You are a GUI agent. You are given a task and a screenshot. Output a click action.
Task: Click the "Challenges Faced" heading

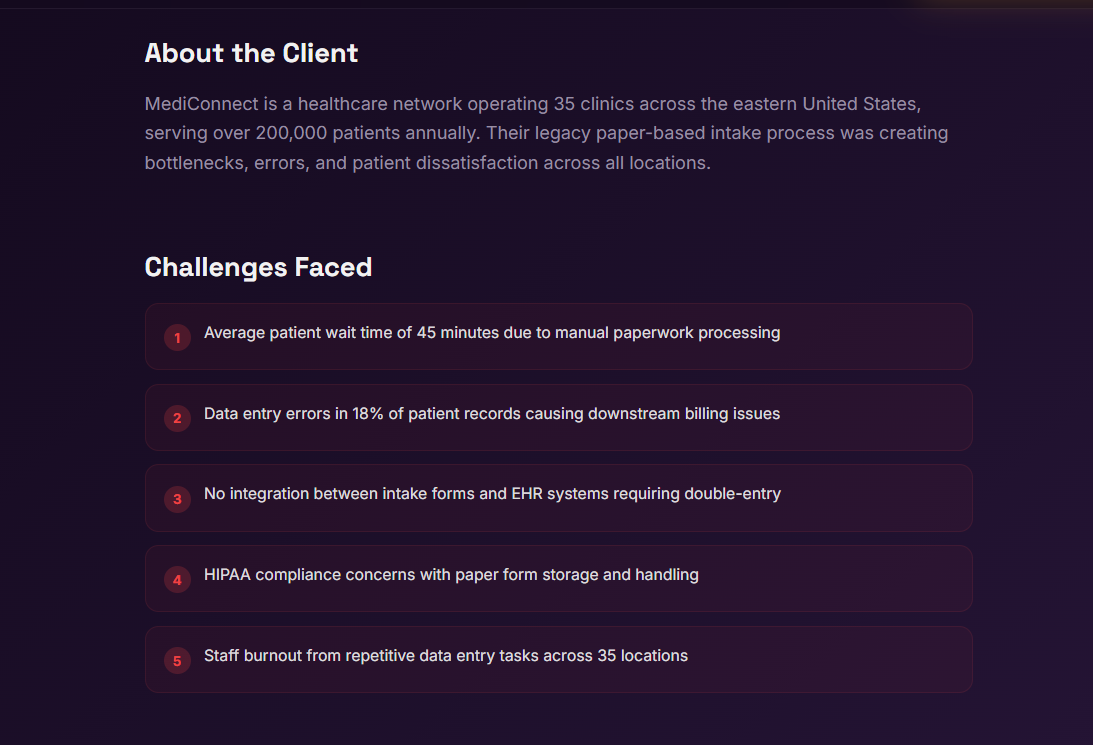coord(258,267)
